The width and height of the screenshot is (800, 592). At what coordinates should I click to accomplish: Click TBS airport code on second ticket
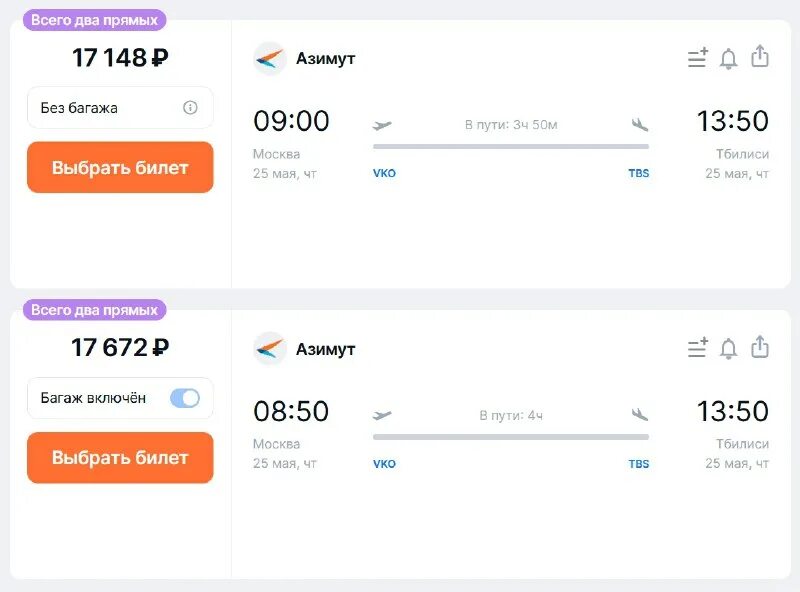[x=638, y=464]
